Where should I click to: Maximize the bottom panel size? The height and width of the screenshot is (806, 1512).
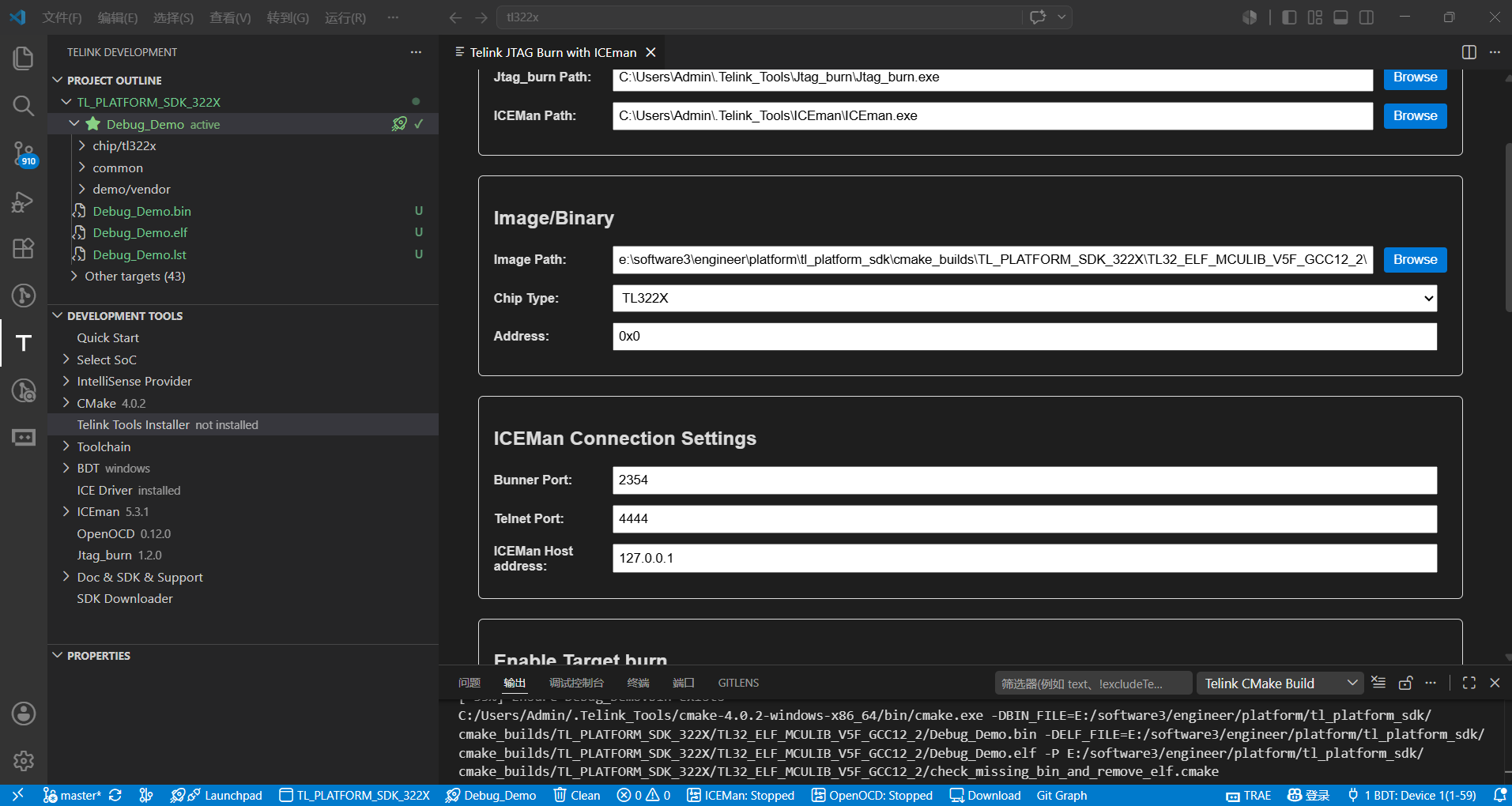pos(1469,683)
